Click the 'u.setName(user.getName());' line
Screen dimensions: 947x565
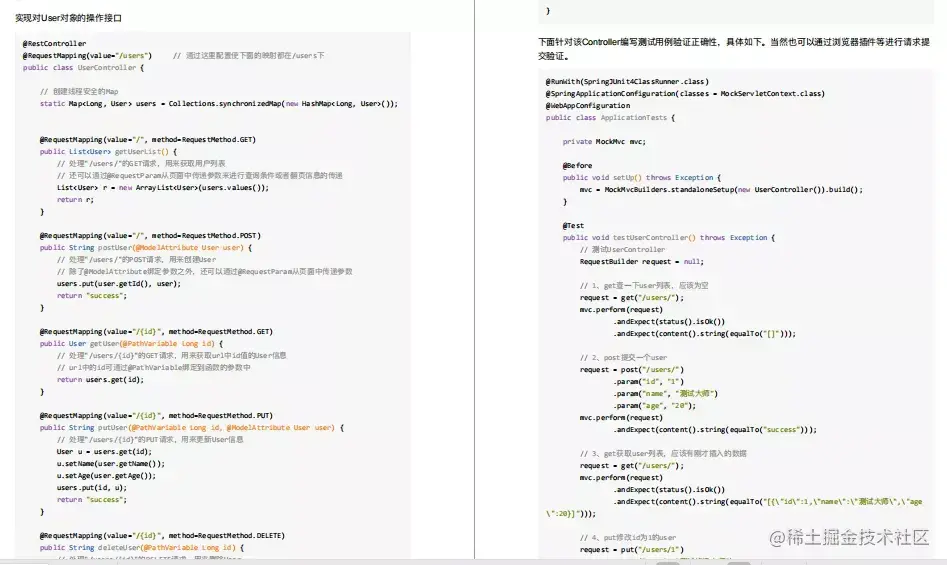coord(111,464)
